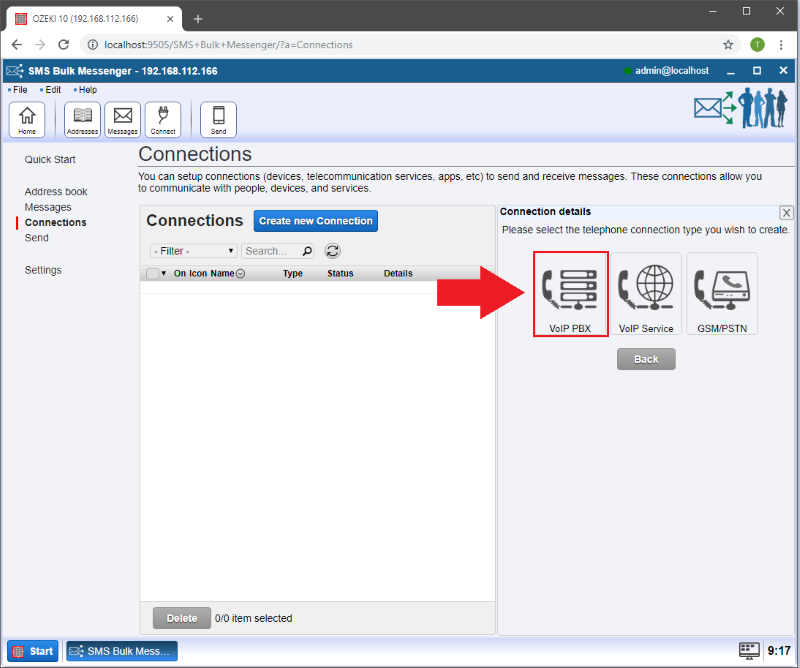Choose the GSM/PSTN connection type
The image size is (800, 668).
[722, 294]
